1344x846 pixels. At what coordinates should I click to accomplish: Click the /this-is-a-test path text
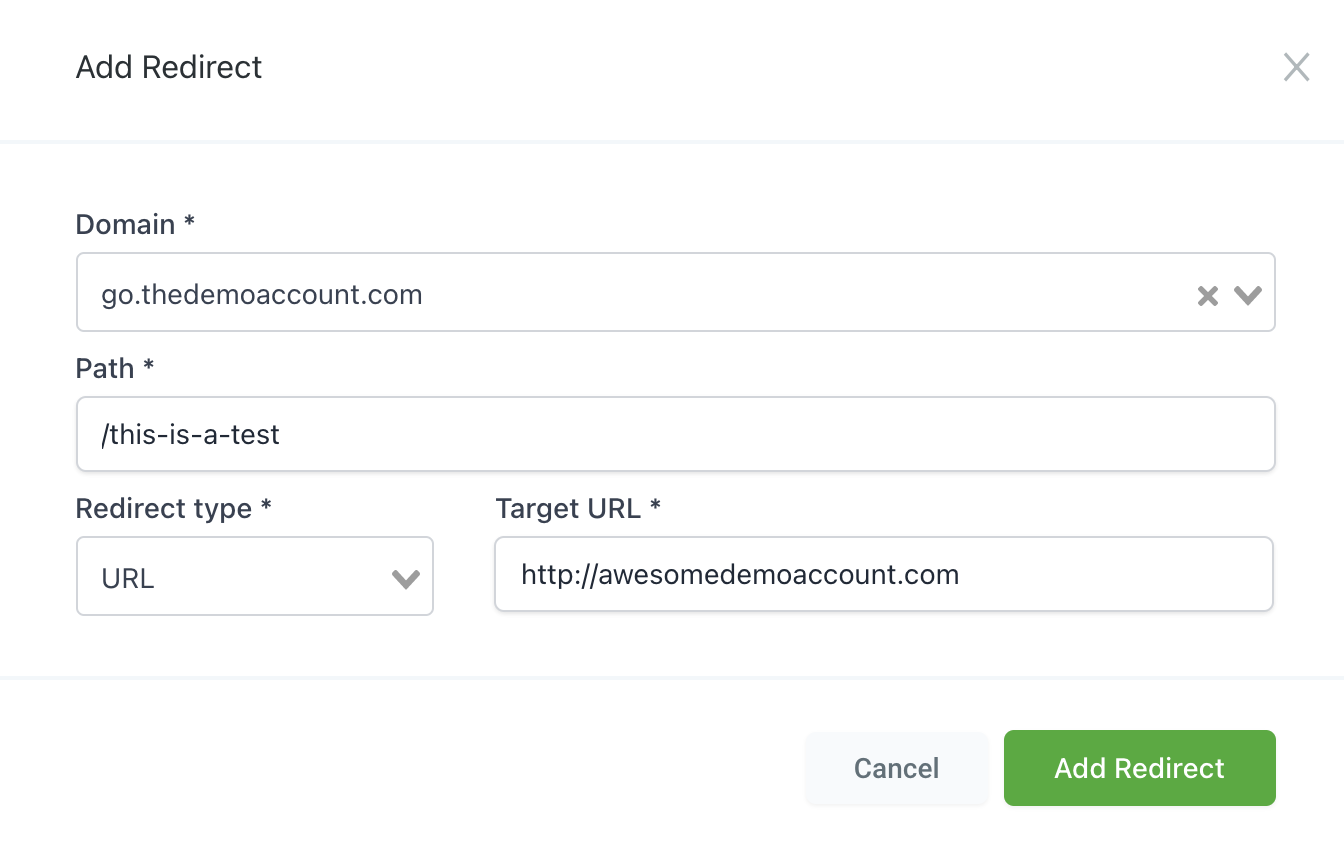[x=190, y=434]
